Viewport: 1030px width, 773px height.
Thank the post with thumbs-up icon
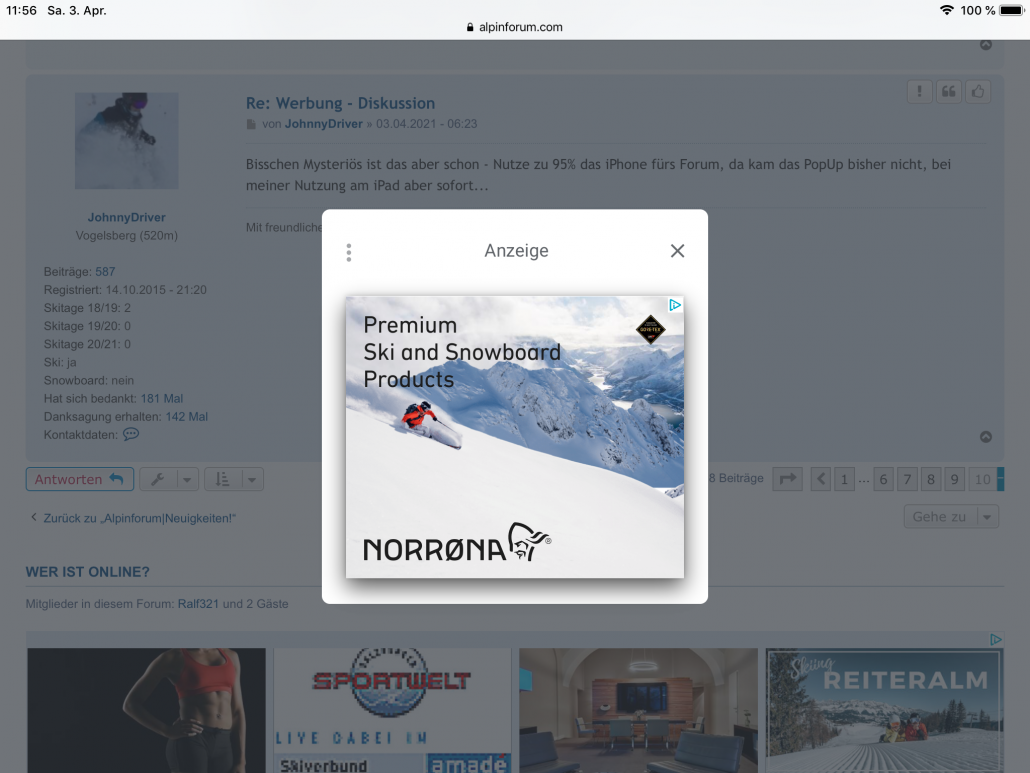pyautogui.click(x=977, y=92)
